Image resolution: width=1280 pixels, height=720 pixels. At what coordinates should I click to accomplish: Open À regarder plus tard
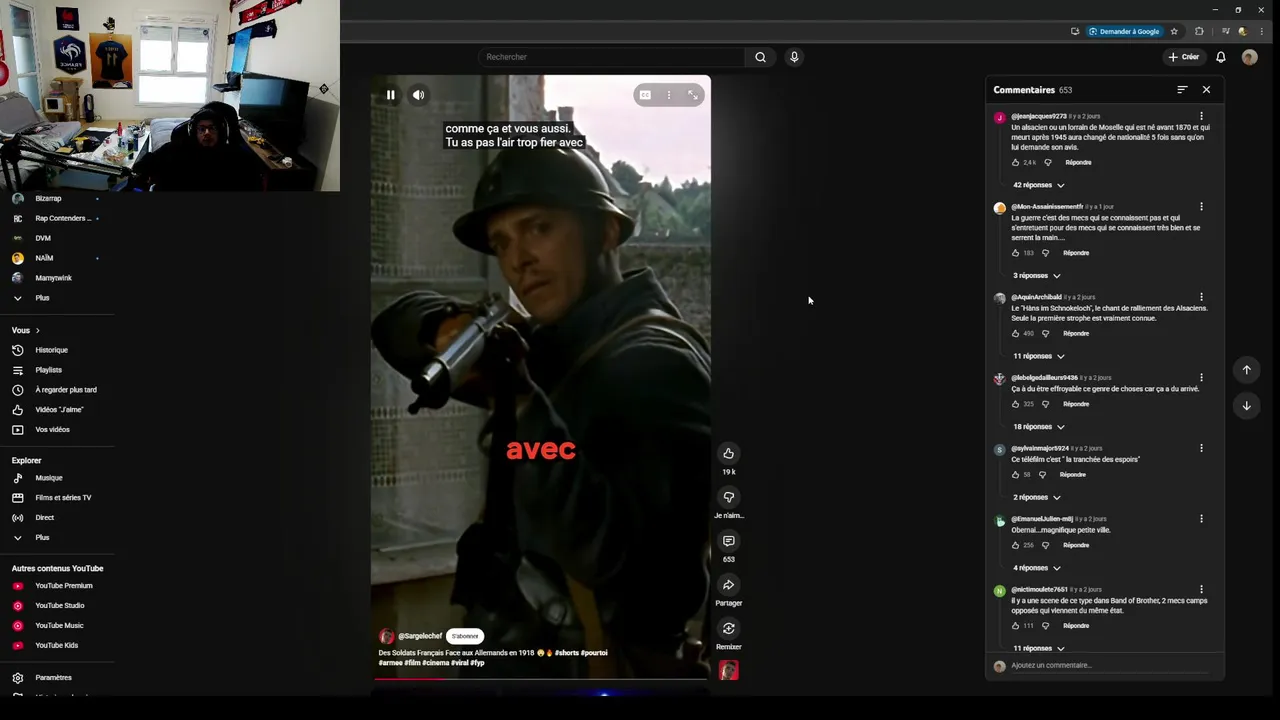tap(66, 390)
